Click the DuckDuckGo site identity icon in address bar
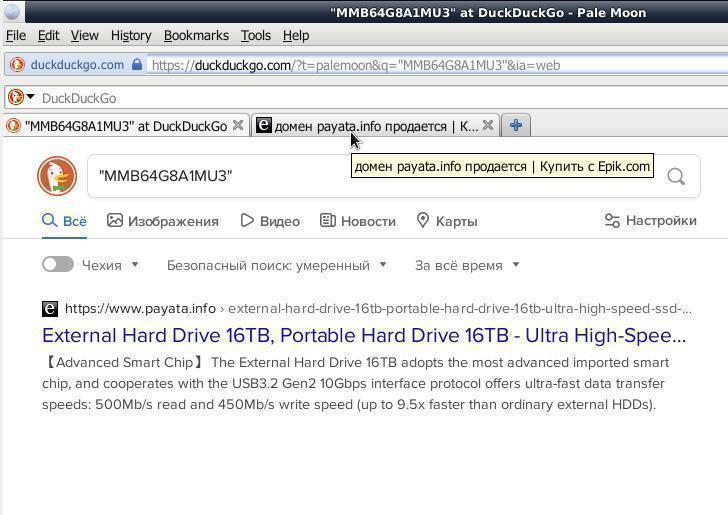Image resolution: width=728 pixels, height=515 pixels. pos(18,65)
